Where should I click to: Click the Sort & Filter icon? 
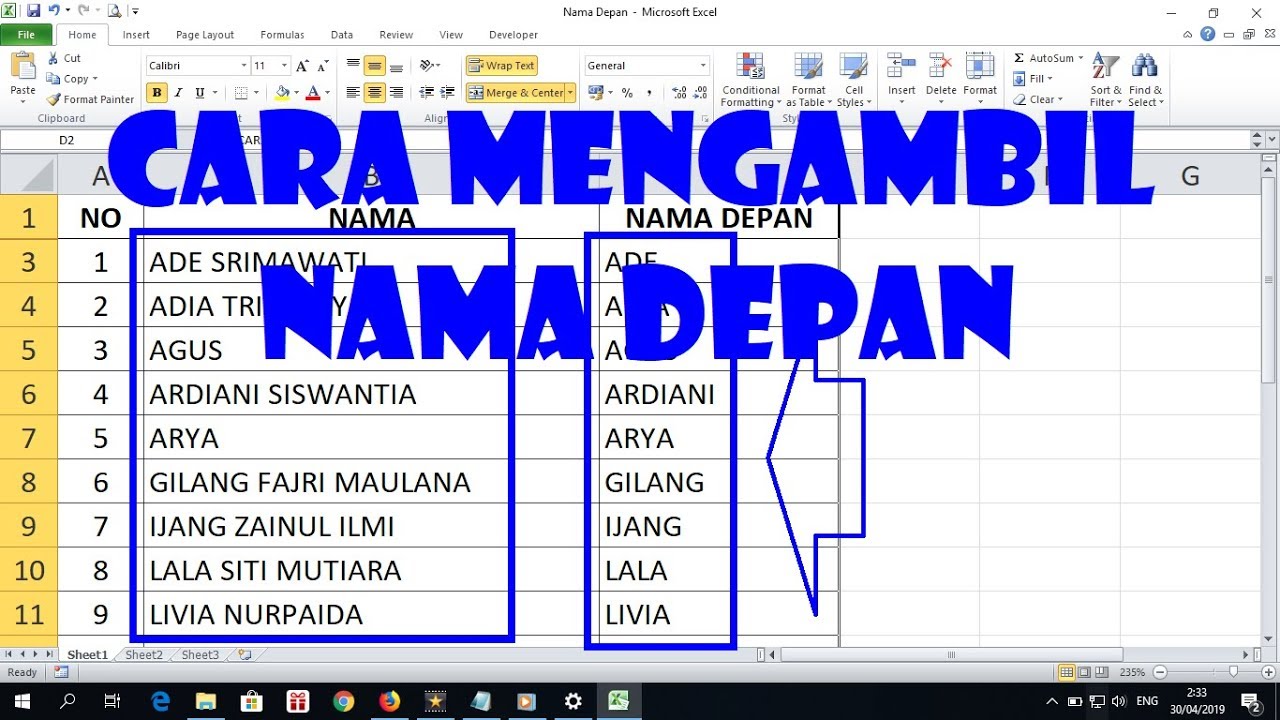point(1105,80)
